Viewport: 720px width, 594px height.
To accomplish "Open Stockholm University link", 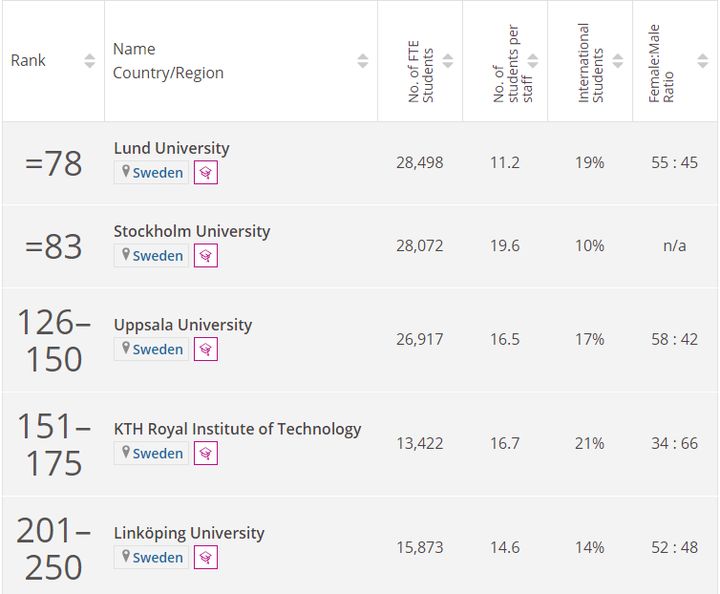I will 191,231.
